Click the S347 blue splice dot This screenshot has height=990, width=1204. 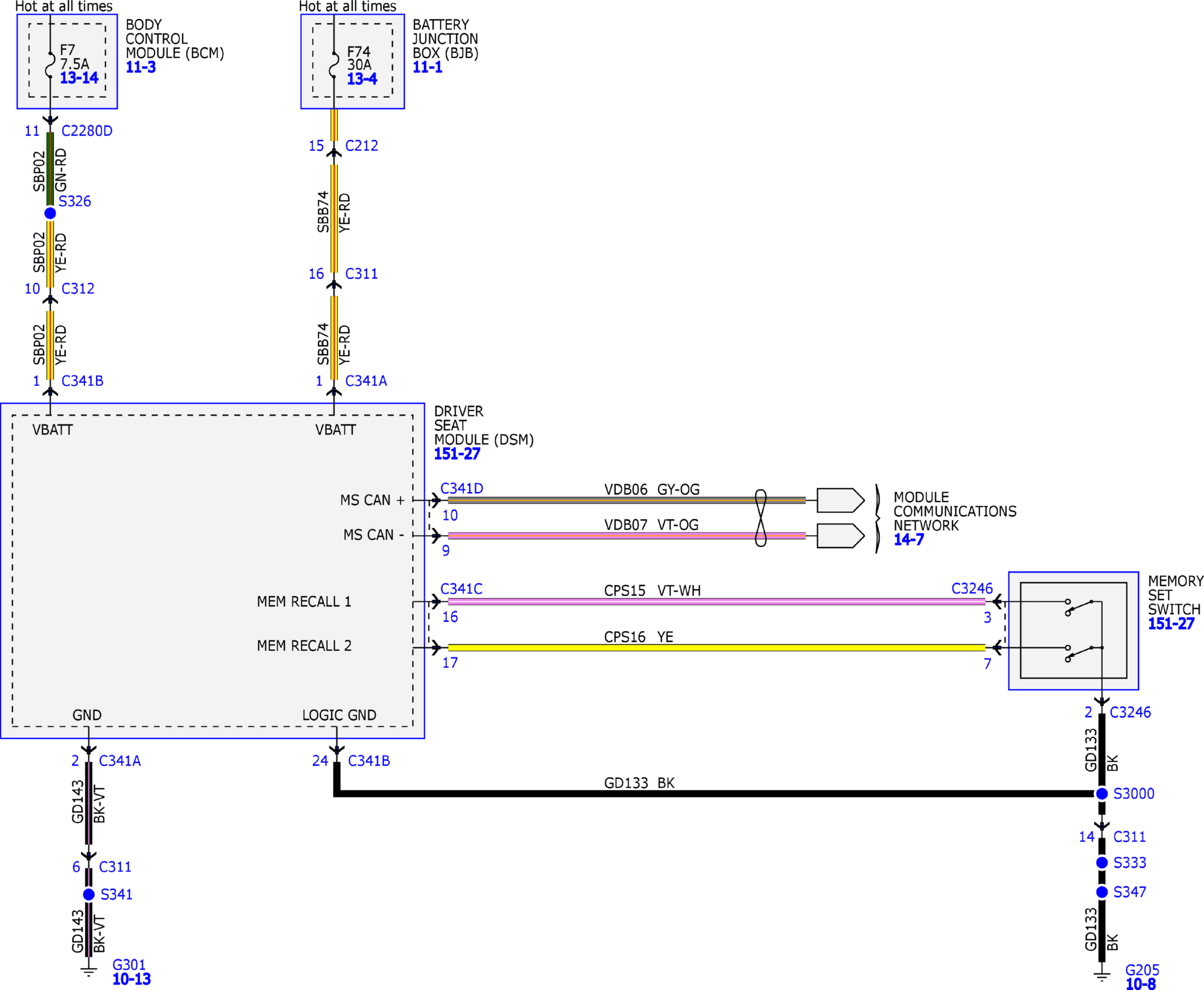1102,892
